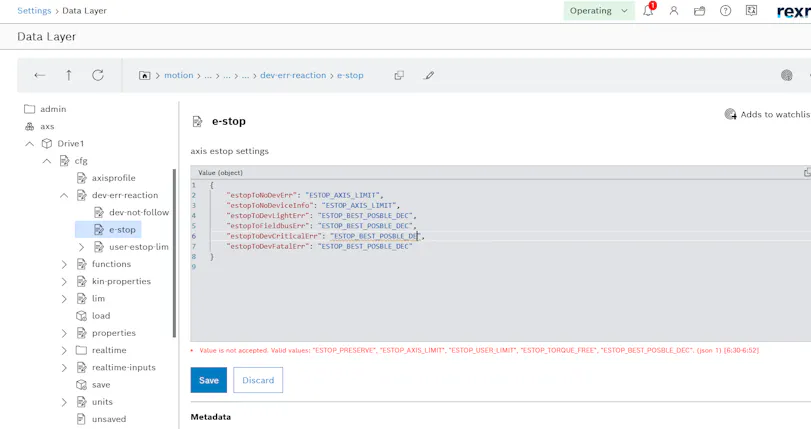Click the e-stop heading document icon
This screenshot has height=429, width=811.
pos(197,122)
